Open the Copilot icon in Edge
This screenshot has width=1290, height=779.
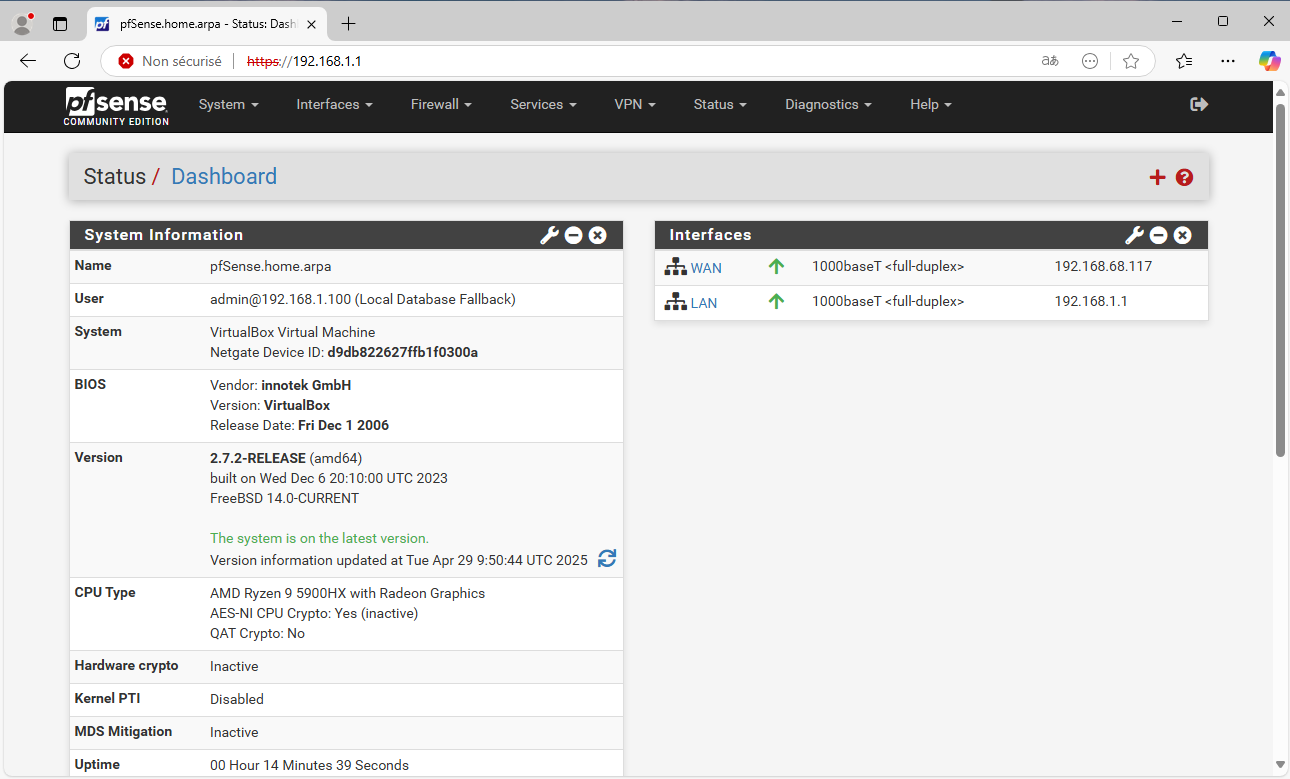coord(1269,61)
